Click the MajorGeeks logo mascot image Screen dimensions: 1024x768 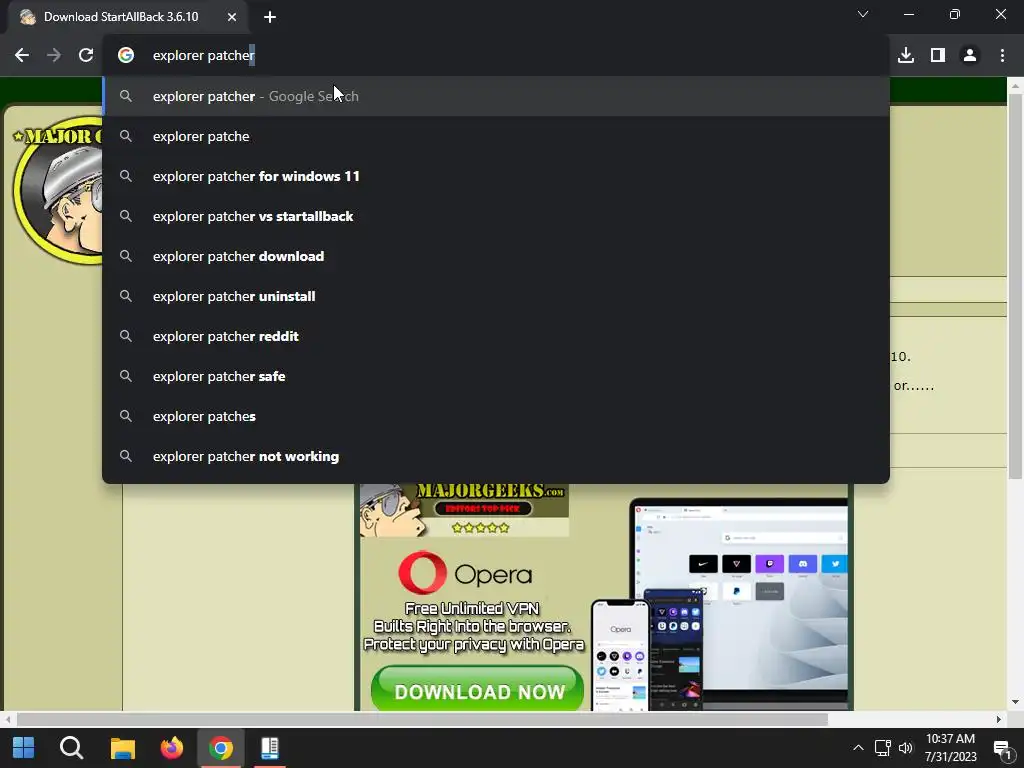tap(57, 189)
